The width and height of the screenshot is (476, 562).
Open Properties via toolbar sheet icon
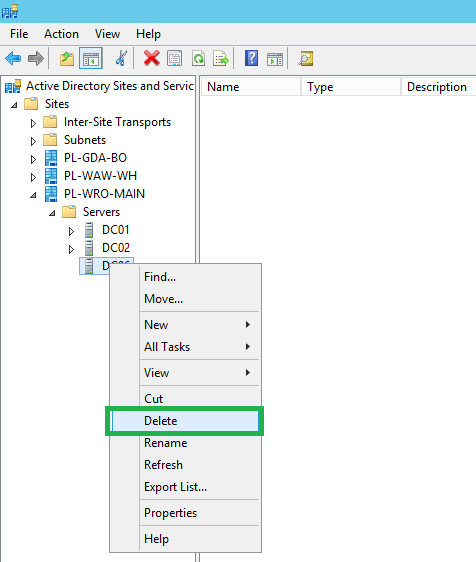tap(175, 58)
